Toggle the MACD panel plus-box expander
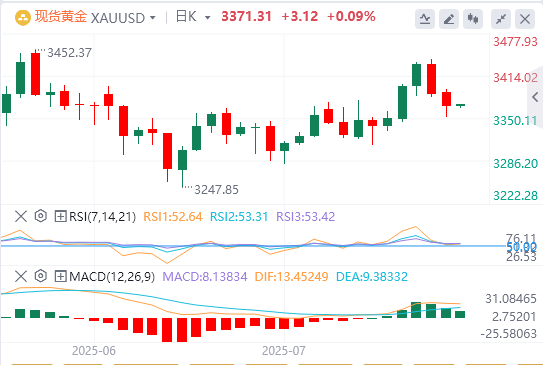 (x=61, y=276)
